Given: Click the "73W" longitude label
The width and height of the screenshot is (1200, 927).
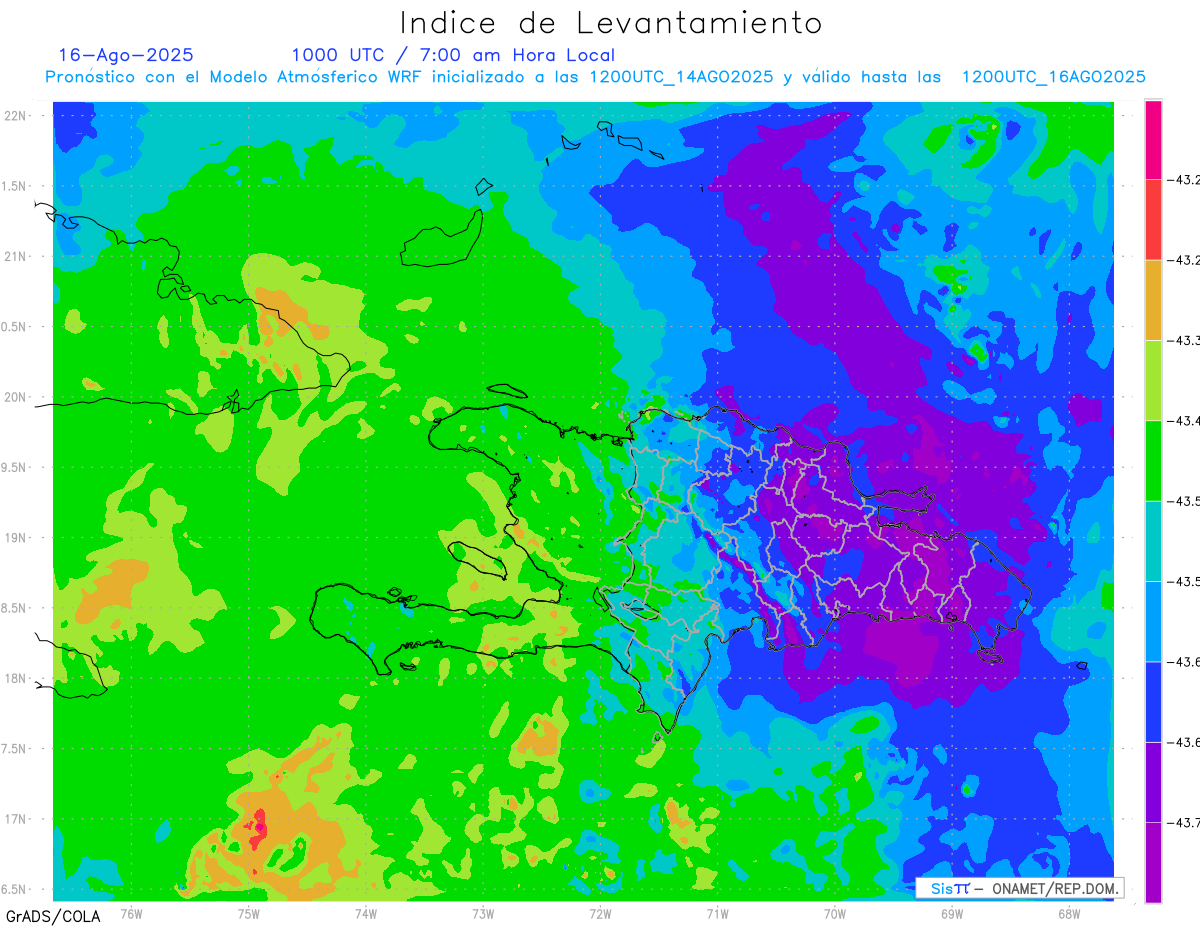Looking at the screenshot, I should click(483, 913).
